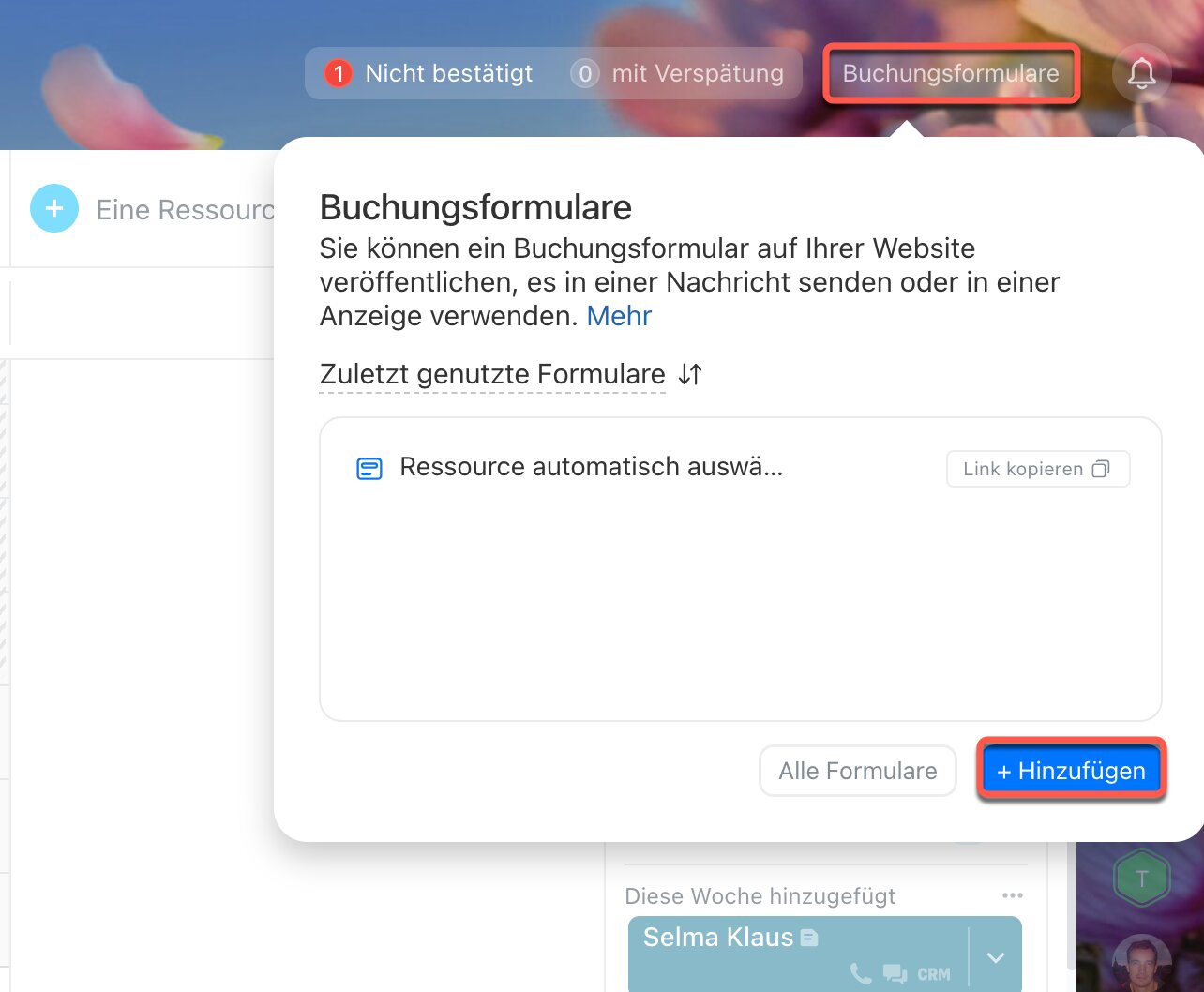Show Nicht bestätigt bookings counter

[429, 73]
